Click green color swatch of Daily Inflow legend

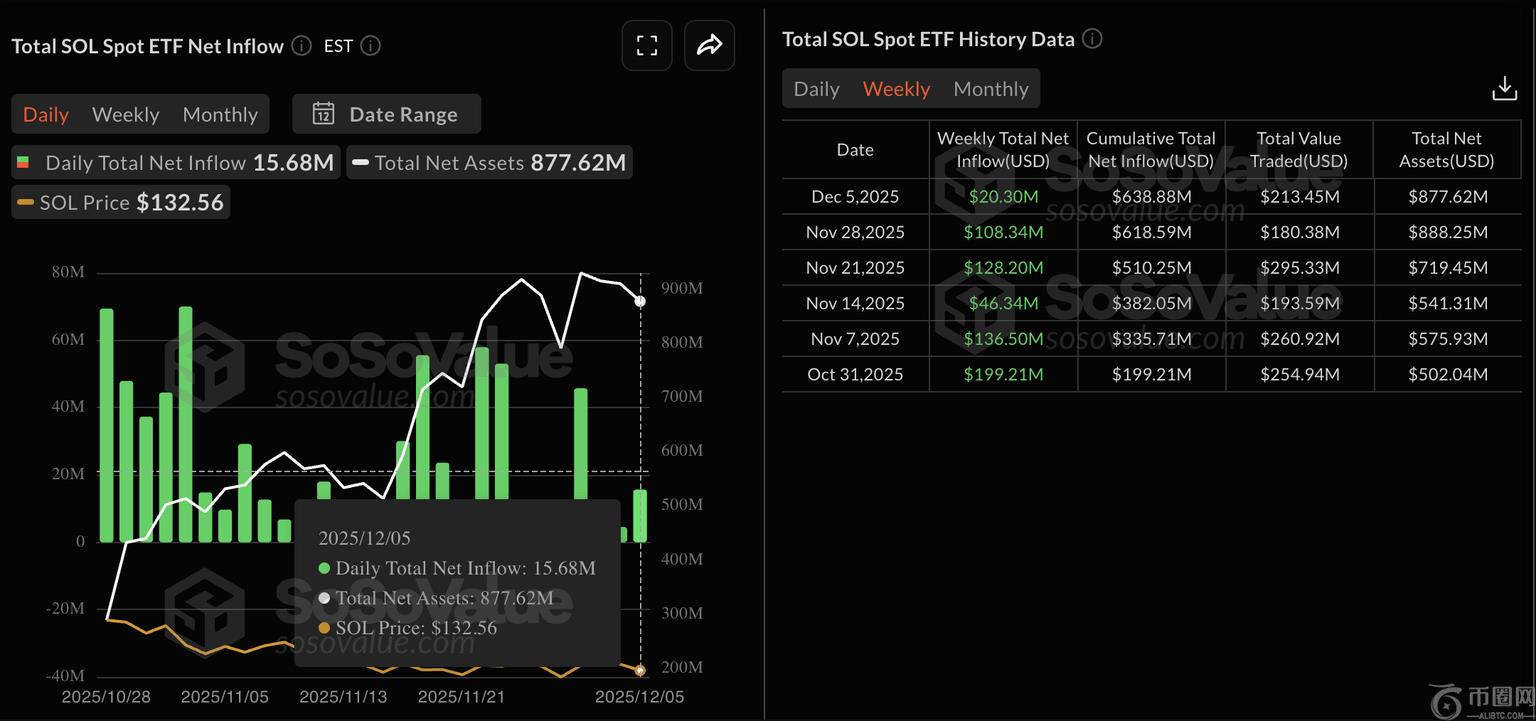point(23,163)
